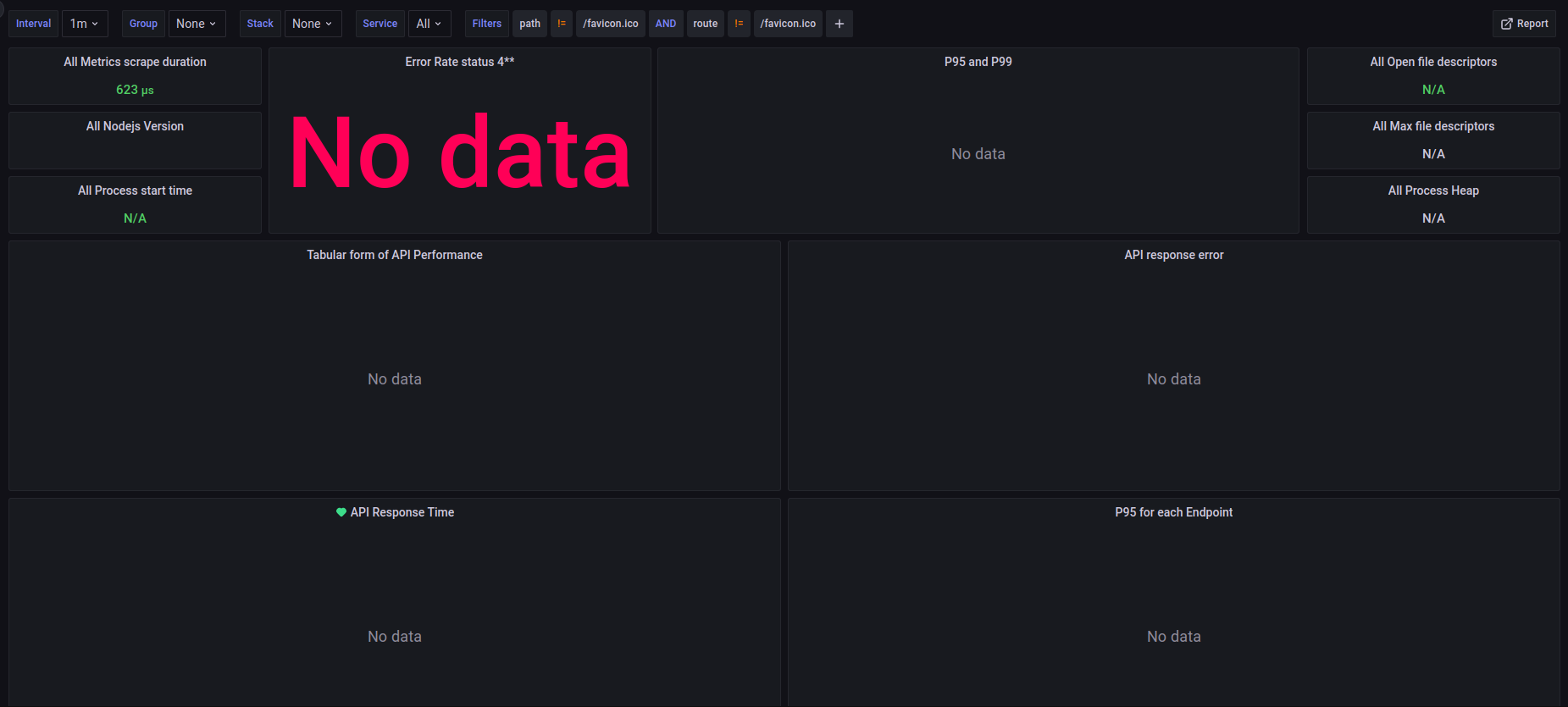Click "No data" in the P95 and P99 panel

tap(978, 154)
